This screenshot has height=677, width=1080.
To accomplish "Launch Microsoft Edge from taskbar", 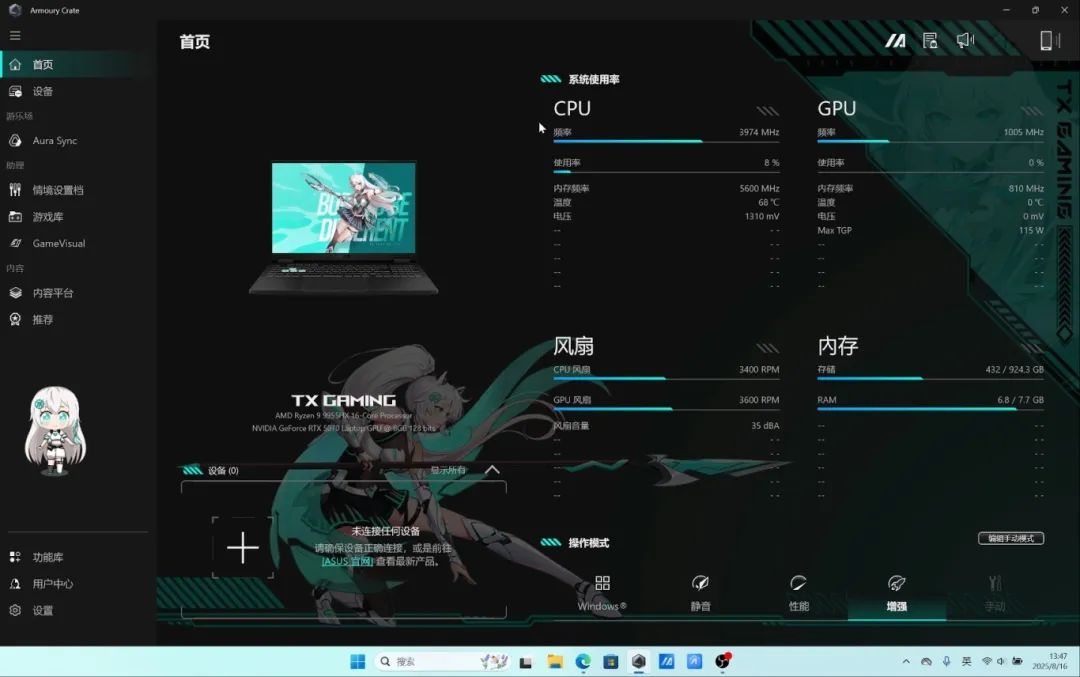I will tap(583, 662).
